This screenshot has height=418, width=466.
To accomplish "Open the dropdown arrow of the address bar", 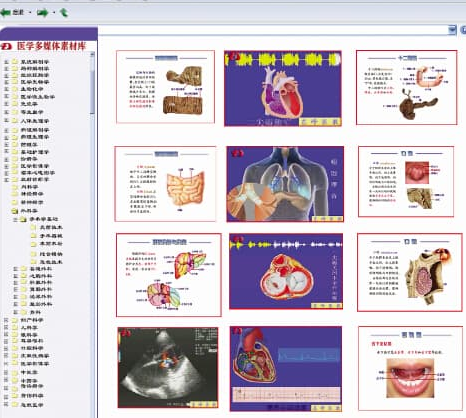I will click(x=452, y=30).
